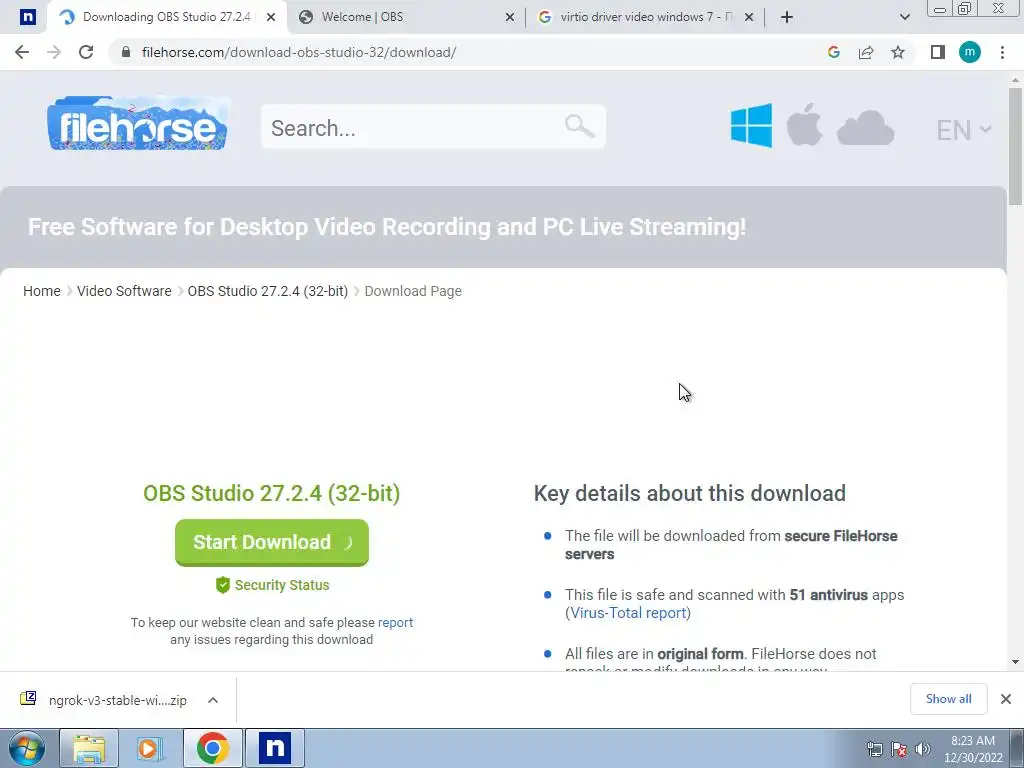This screenshot has width=1024, height=768.
Task: Click the Start Download button
Action: pos(272,542)
